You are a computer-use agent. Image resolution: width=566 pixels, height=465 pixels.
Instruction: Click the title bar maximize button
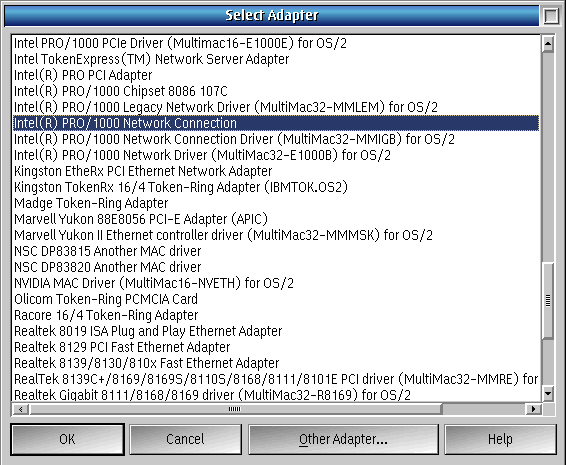coord(551,16)
